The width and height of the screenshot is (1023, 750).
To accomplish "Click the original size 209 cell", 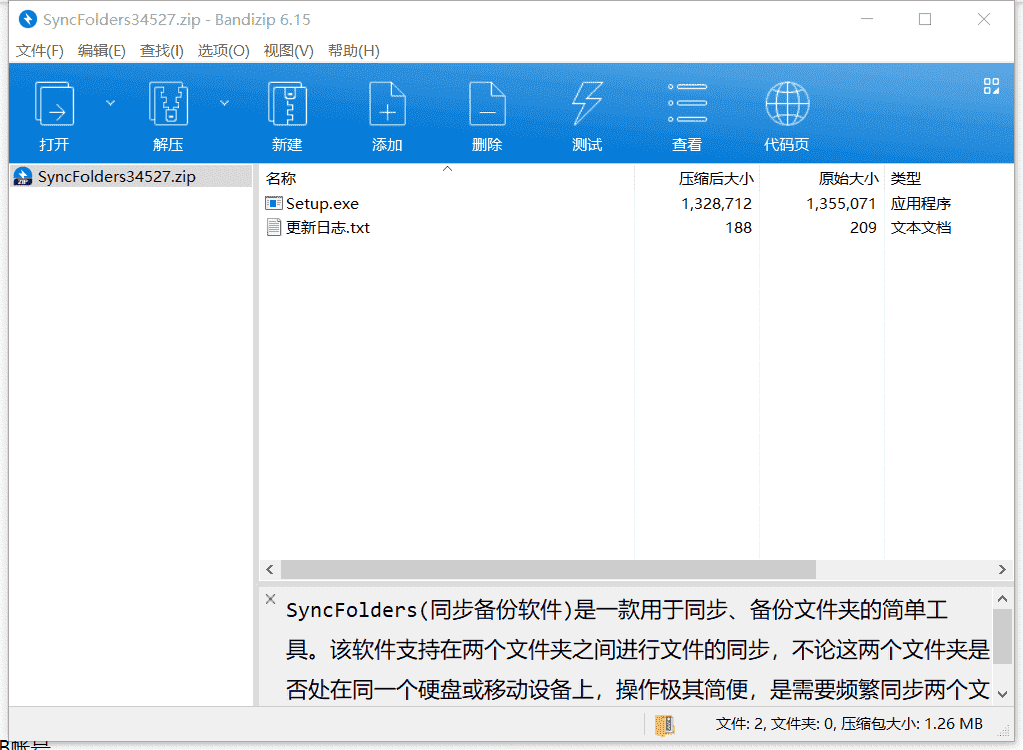I will [863, 228].
